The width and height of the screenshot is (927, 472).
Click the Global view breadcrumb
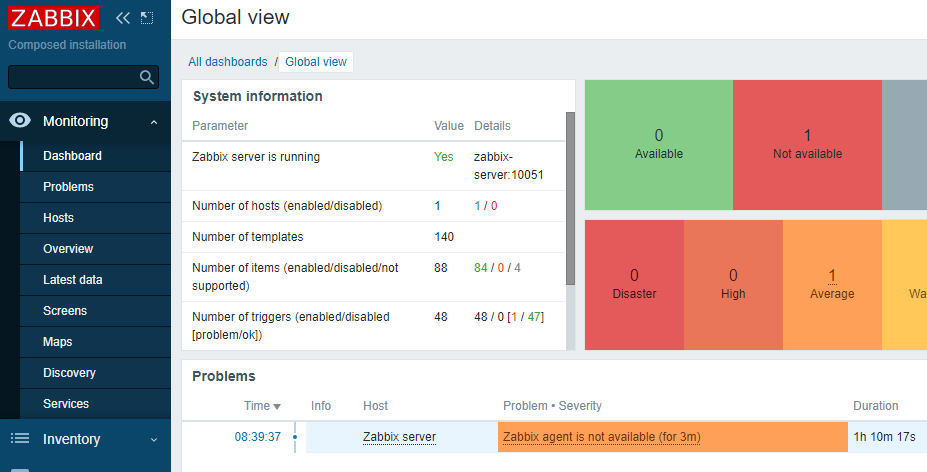coord(316,62)
